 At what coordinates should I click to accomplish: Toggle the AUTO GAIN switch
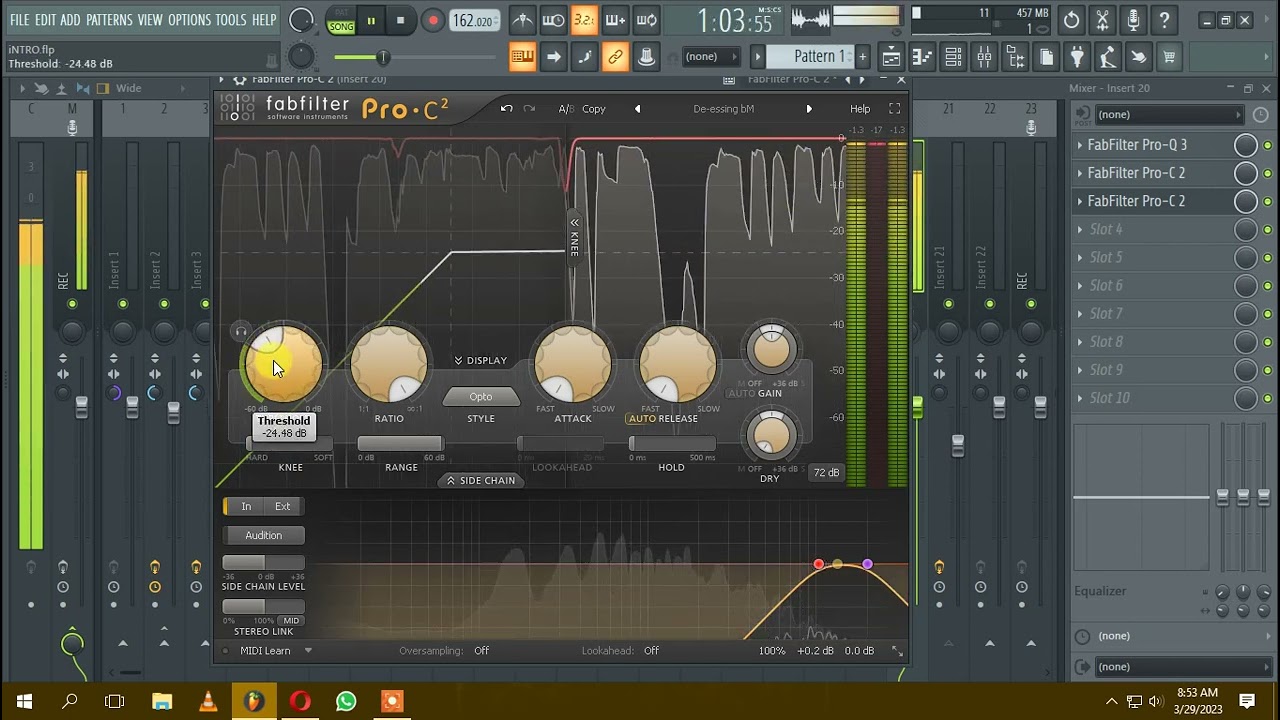(x=741, y=393)
